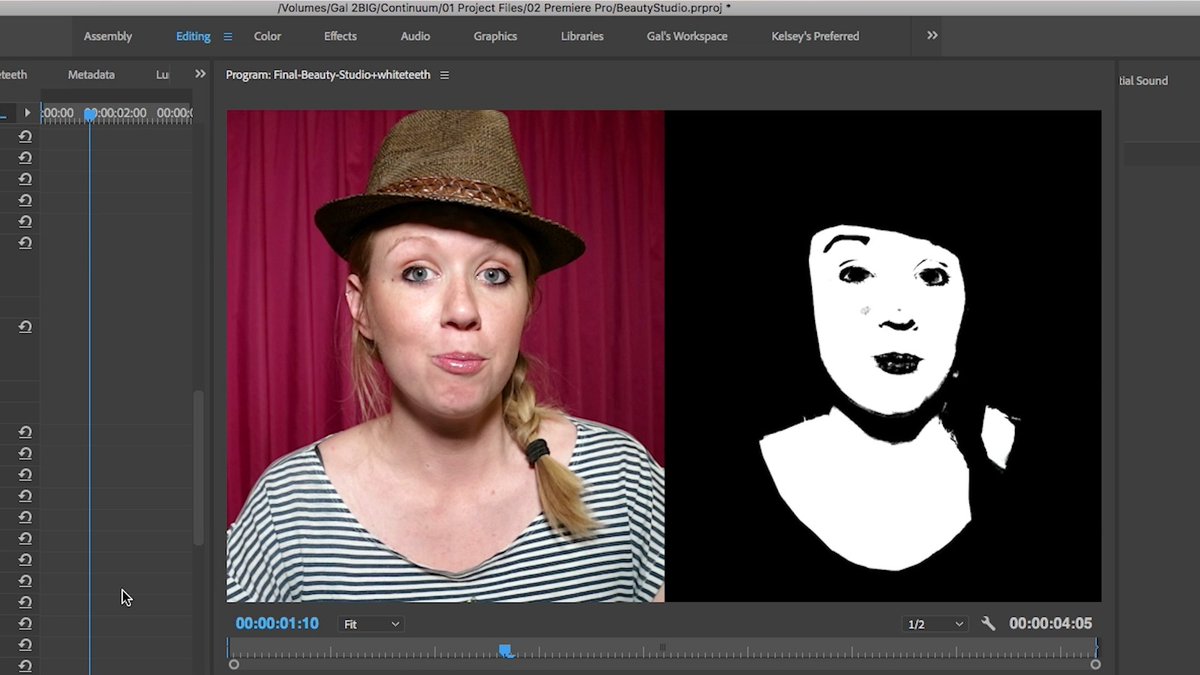Click the right zoom scroll bar handle
Viewport: 1200px width, 675px height.
[1095, 664]
